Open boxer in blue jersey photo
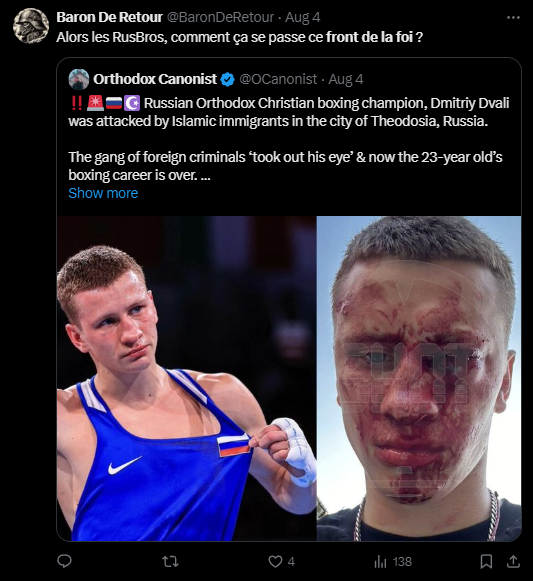Image resolution: width=533 pixels, height=581 pixels. point(186,378)
